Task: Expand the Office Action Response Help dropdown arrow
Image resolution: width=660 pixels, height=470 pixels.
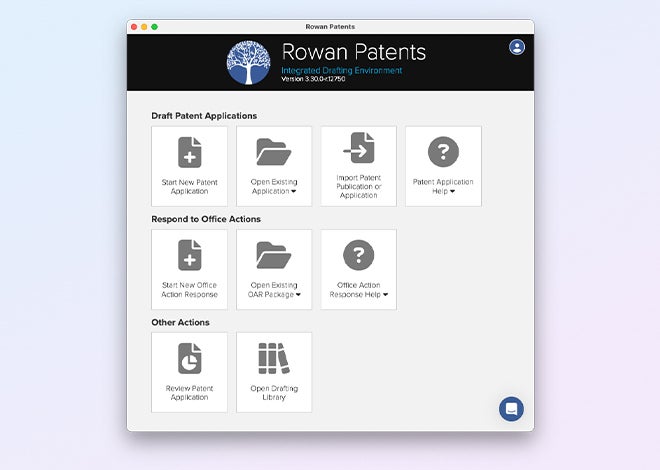Action: point(386,295)
